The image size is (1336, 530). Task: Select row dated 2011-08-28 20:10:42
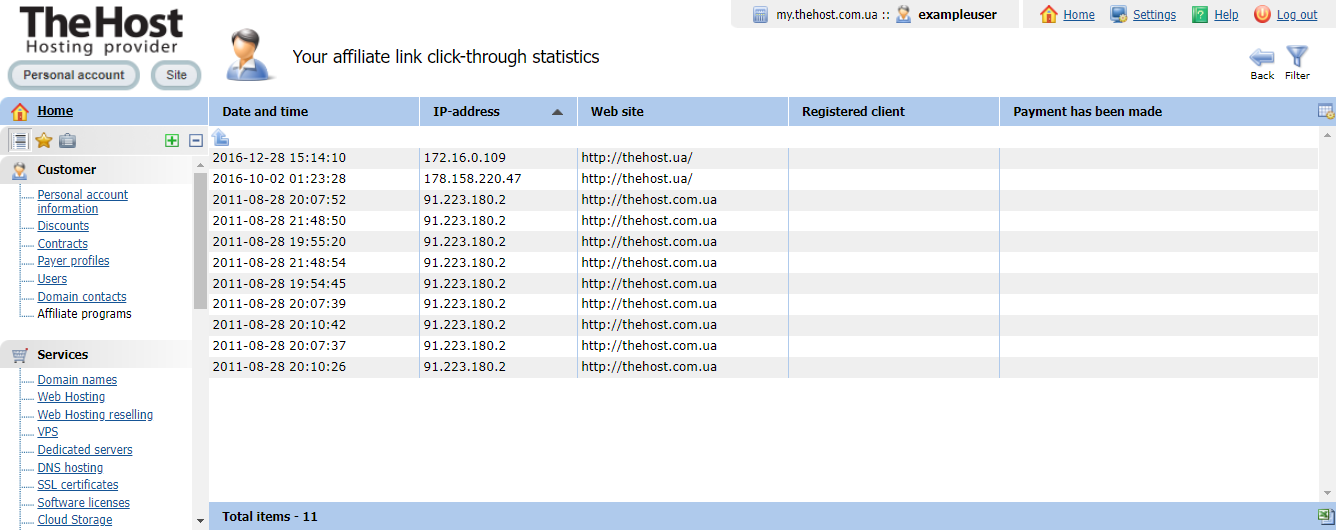pos(763,325)
